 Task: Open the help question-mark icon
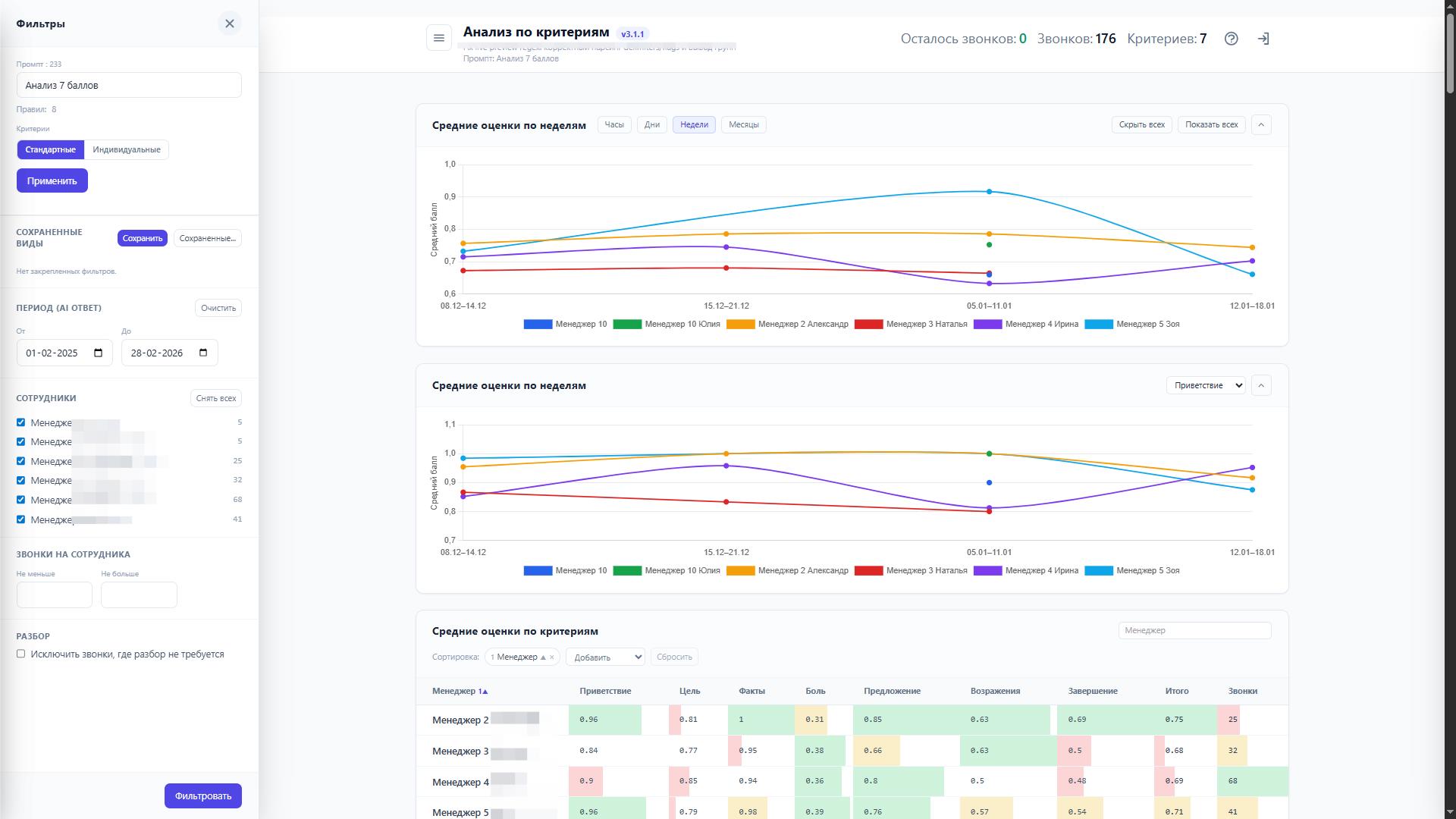(x=1231, y=39)
